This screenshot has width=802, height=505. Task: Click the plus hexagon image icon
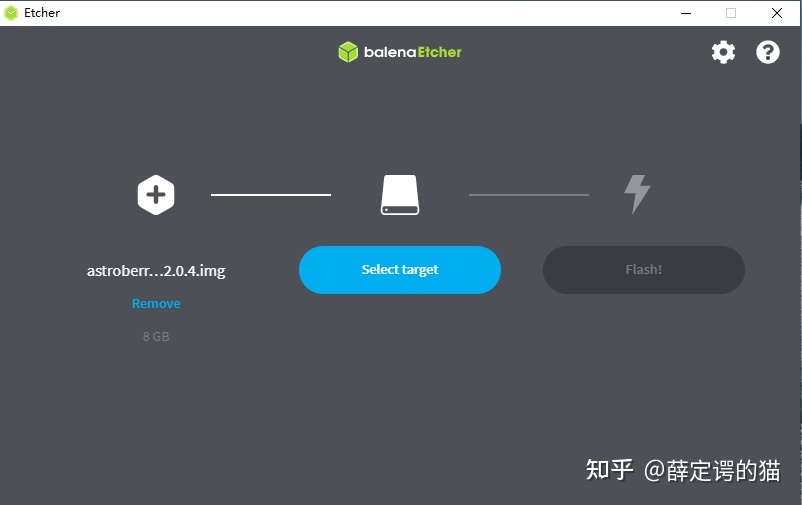156,195
